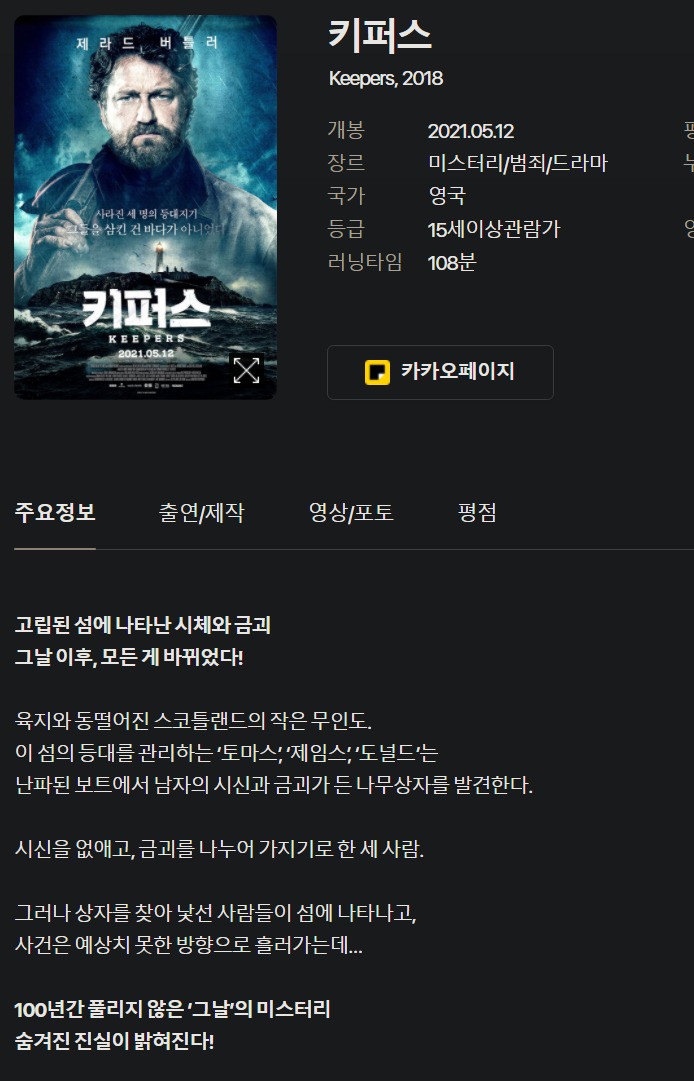Open the 카카오페이지 viewing button

(440, 372)
